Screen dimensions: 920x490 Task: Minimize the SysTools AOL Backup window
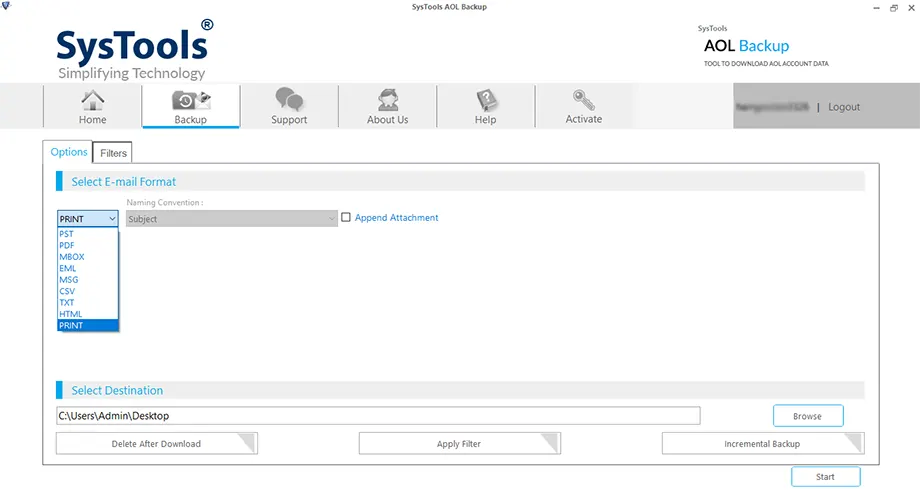[x=877, y=8]
